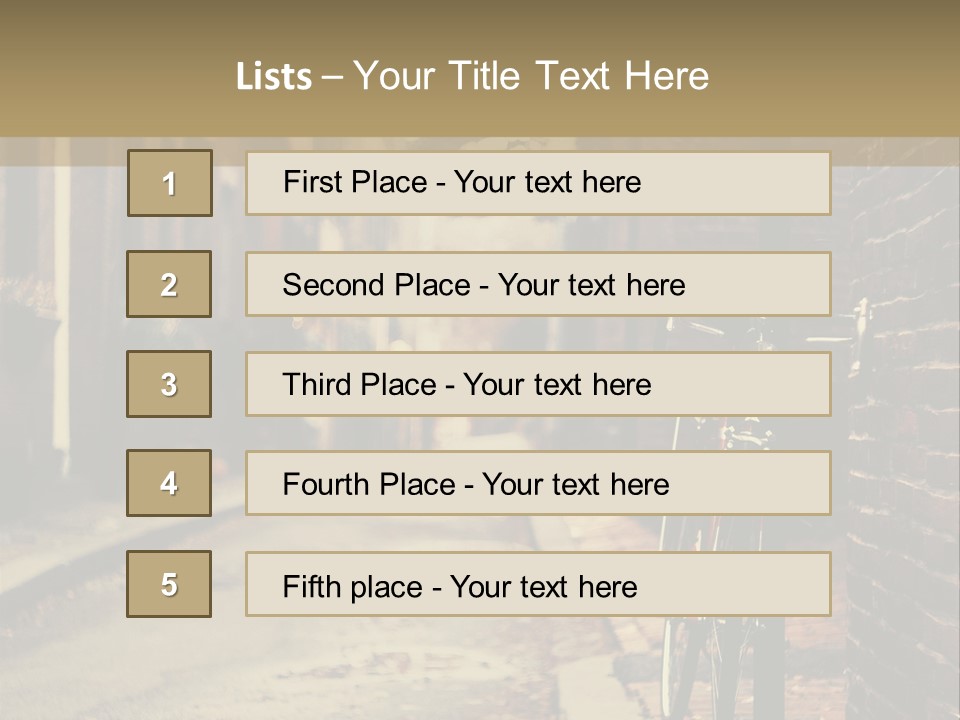Select the number 4 square
960x720 pixels.
pos(169,483)
